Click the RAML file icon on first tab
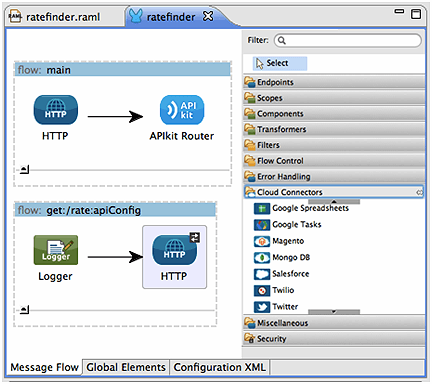The image size is (432, 384). point(15,16)
